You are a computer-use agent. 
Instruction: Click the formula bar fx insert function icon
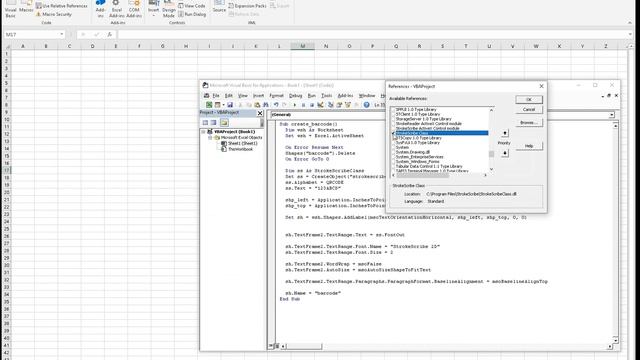pyautogui.click(x=109, y=35)
